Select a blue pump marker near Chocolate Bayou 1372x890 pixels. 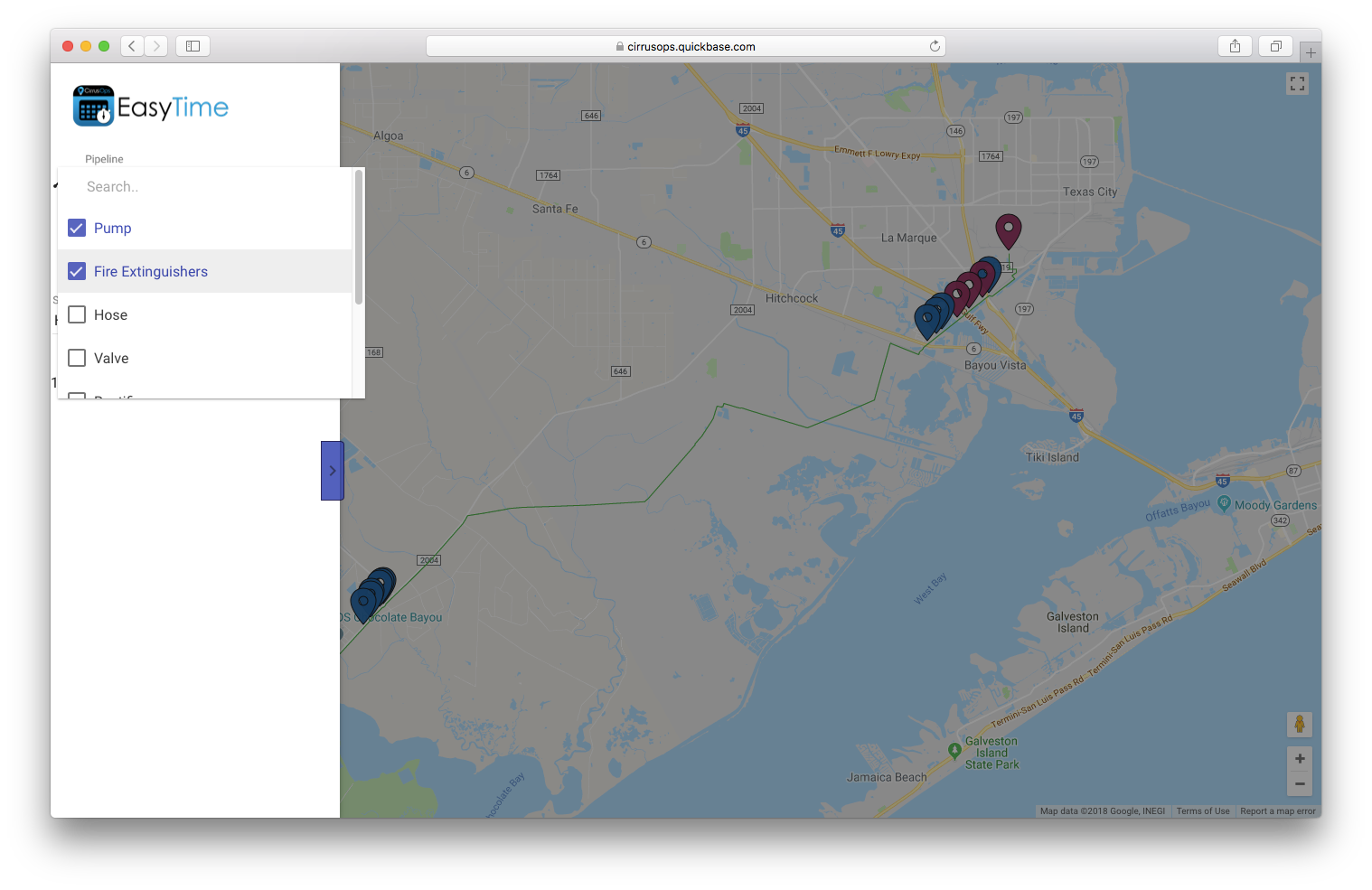point(366,599)
